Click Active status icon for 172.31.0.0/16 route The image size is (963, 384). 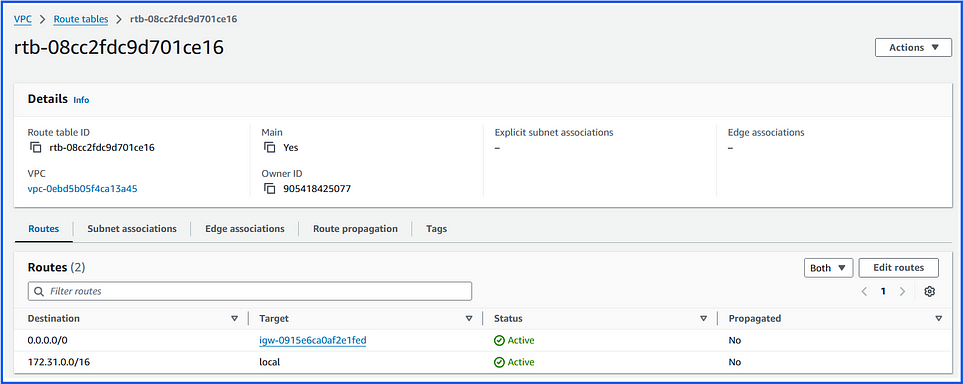pos(499,362)
